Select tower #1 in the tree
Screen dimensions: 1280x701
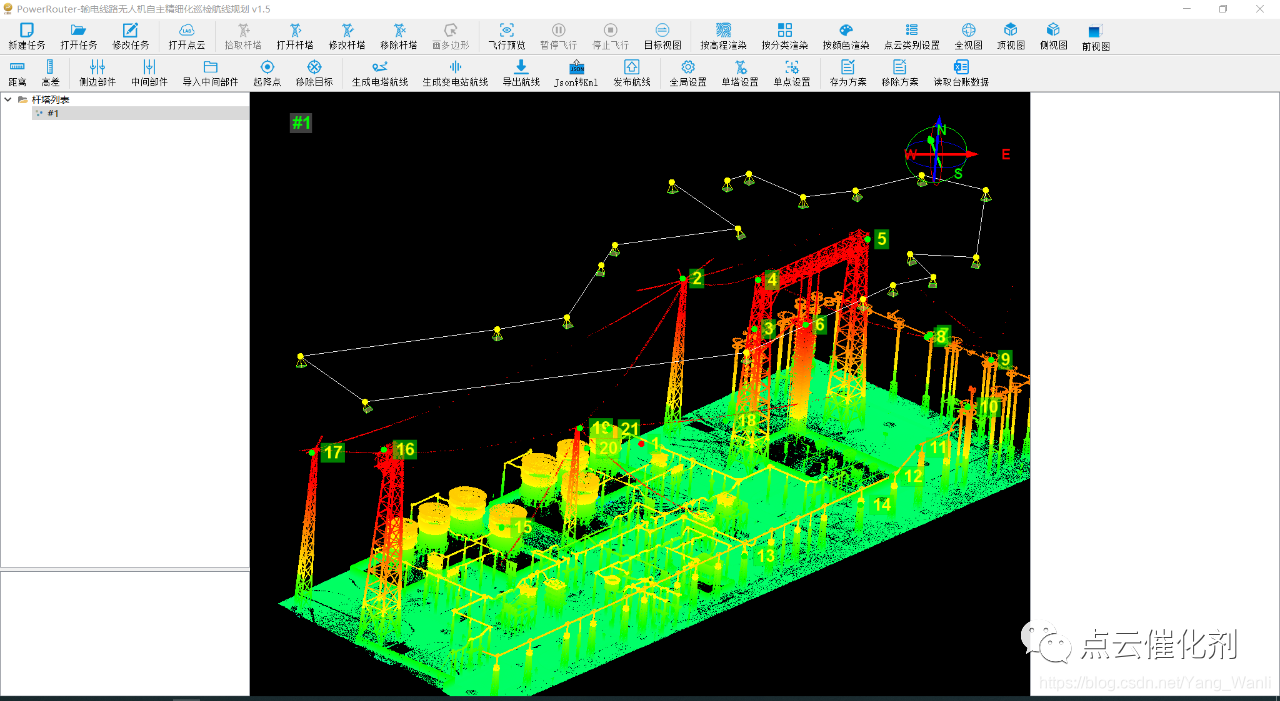53,113
